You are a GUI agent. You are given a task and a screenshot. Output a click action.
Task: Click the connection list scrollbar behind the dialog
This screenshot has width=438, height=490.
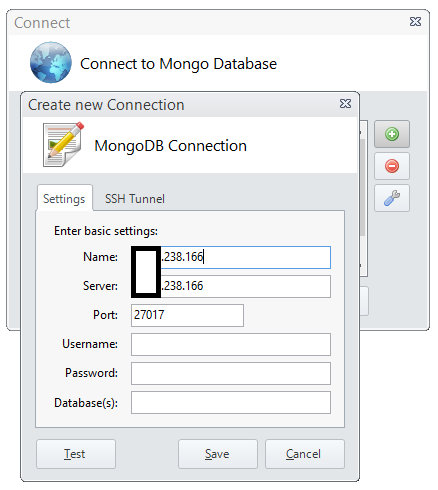(363, 188)
